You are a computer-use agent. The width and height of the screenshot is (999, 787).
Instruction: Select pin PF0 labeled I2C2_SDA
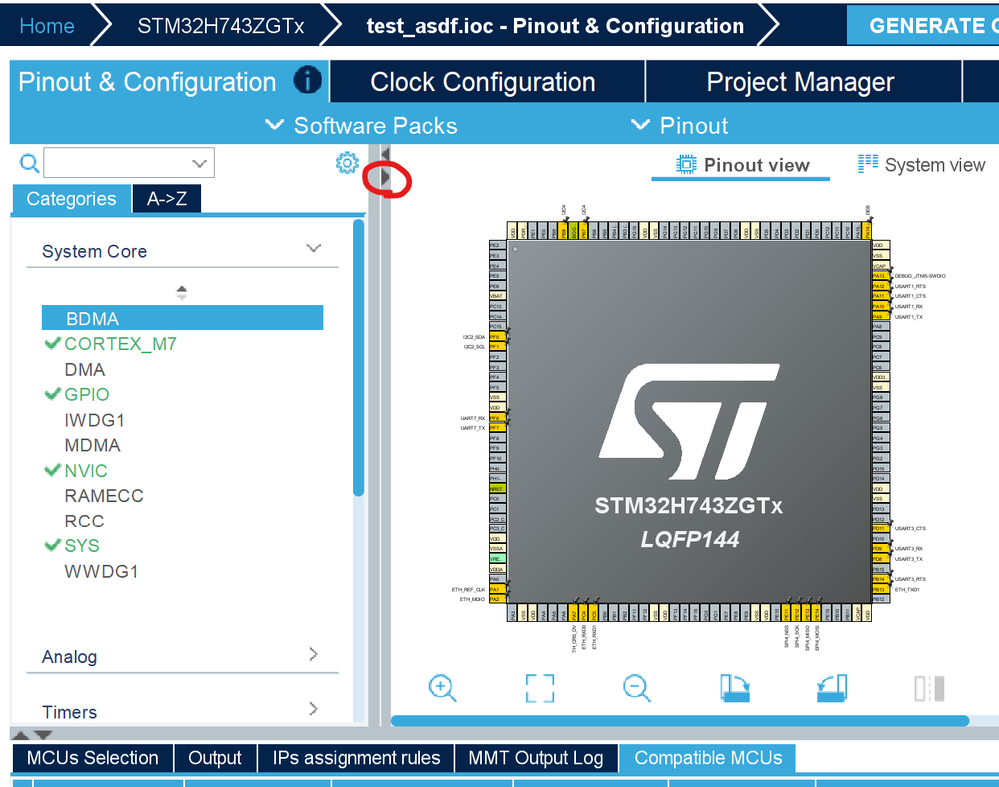click(x=497, y=336)
